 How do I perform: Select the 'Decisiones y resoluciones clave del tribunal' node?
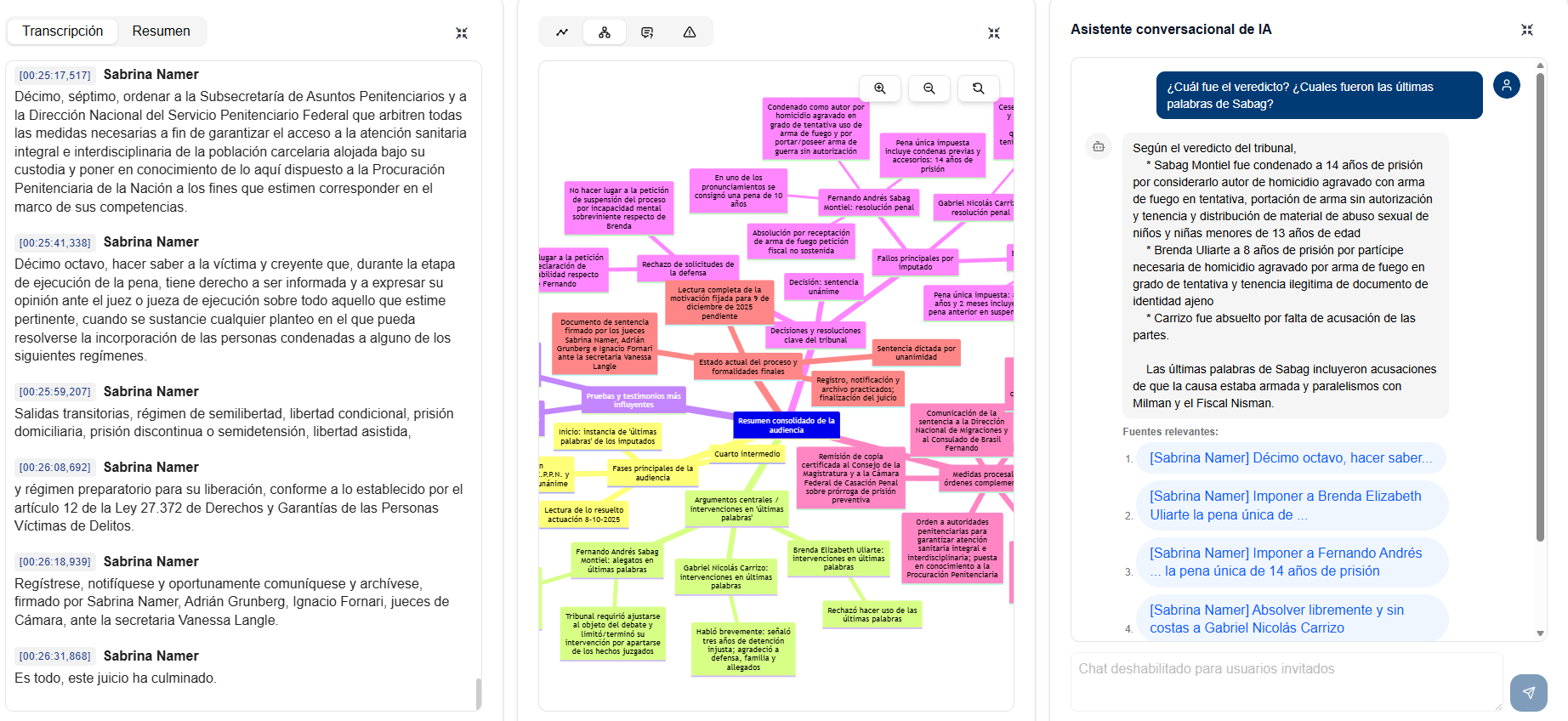815,335
